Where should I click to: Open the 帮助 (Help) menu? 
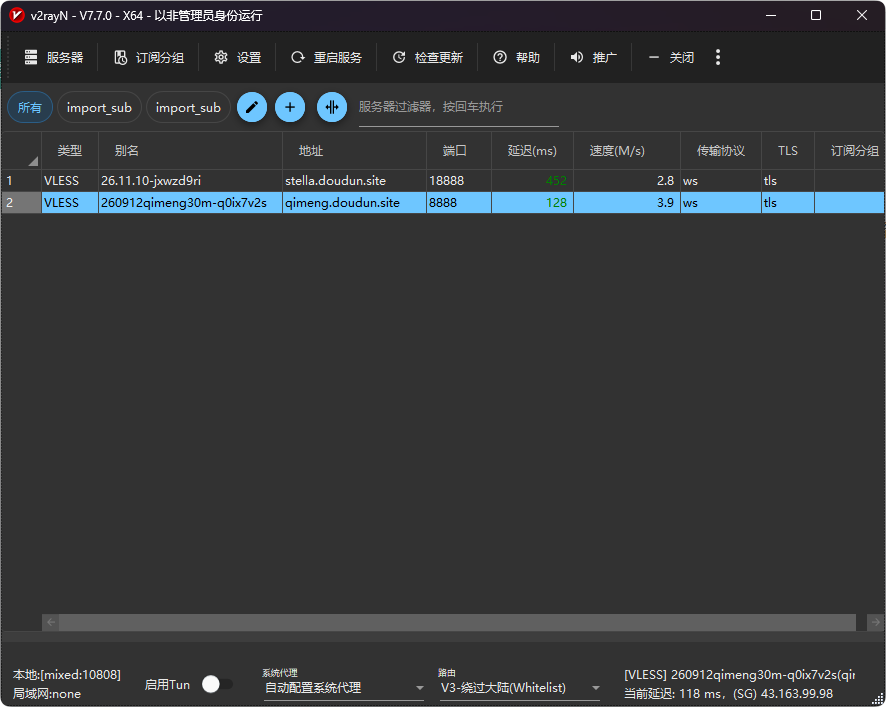516,58
